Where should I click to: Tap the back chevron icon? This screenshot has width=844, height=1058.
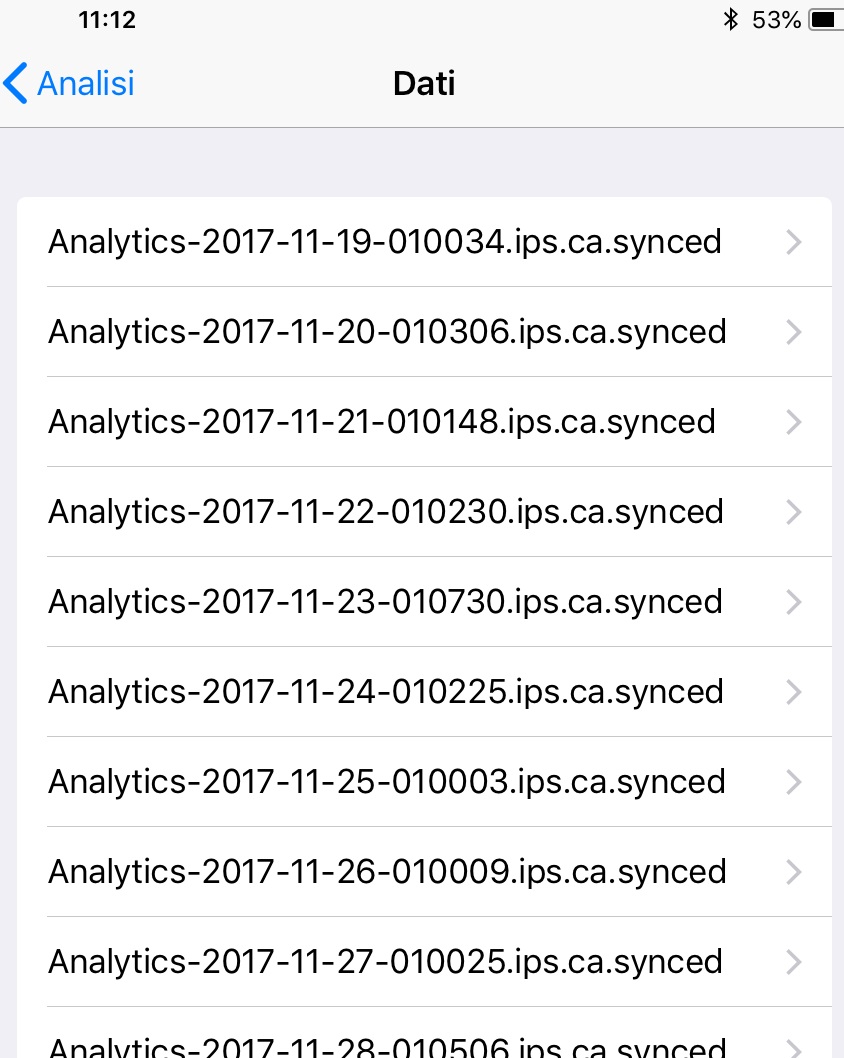coord(16,84)
